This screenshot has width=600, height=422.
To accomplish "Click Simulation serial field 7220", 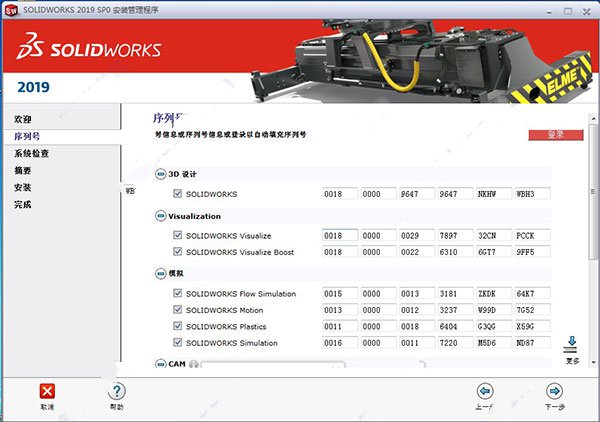I will (455, 342).
